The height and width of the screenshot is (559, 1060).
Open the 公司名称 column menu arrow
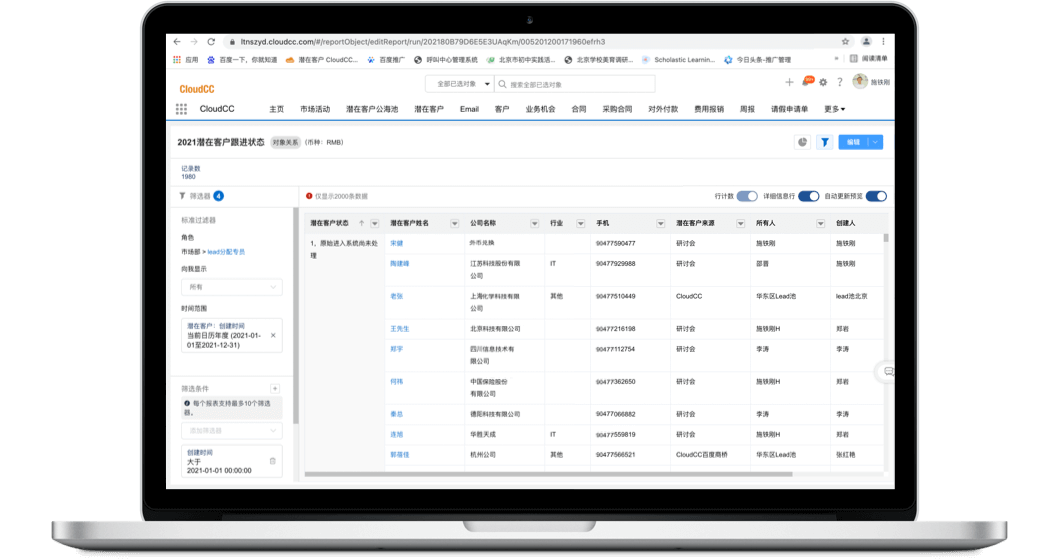click(x=535, y=224)
